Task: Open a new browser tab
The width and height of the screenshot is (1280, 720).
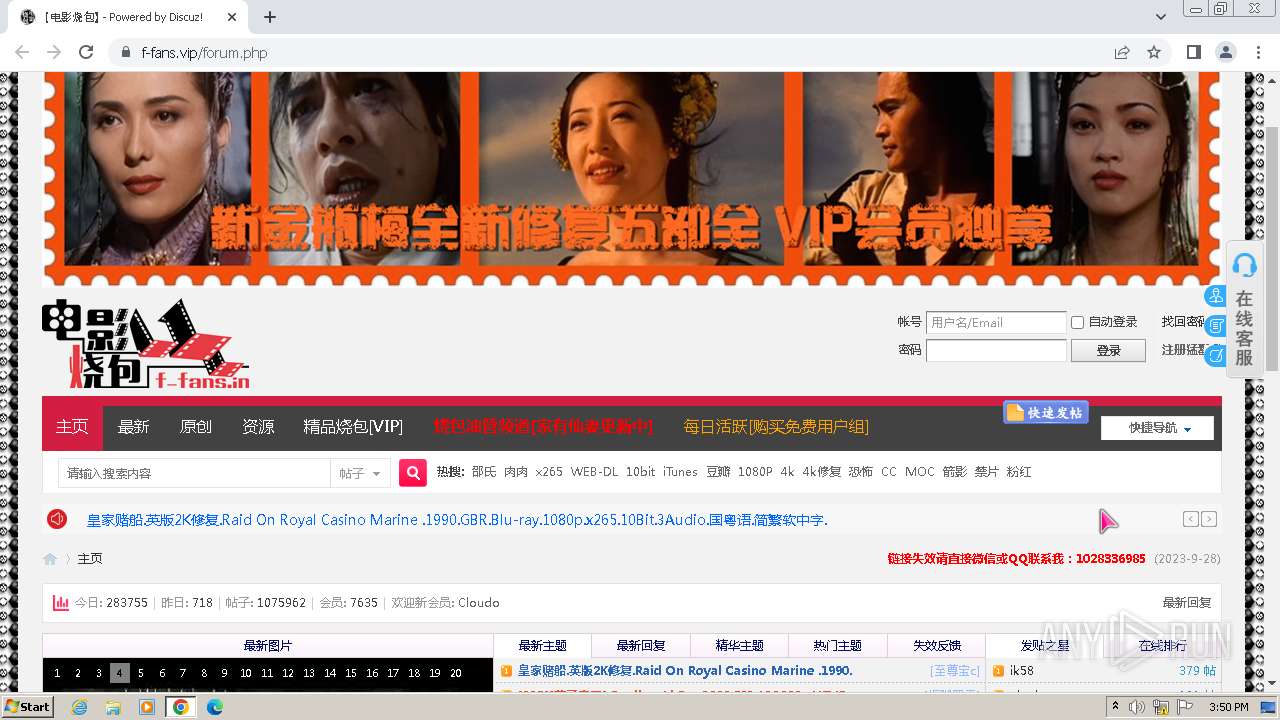Action: pos(270,17)
